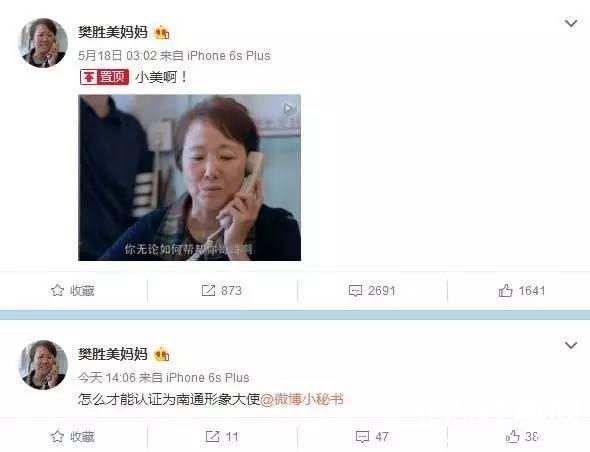Expand the second post's chevron options menu
The image size is (590, 452).
(571, 345)
